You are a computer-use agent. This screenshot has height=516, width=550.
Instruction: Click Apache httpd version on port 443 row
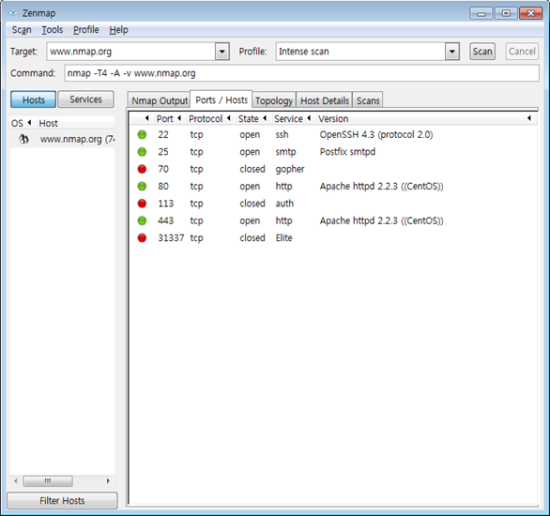pos(381,221)
